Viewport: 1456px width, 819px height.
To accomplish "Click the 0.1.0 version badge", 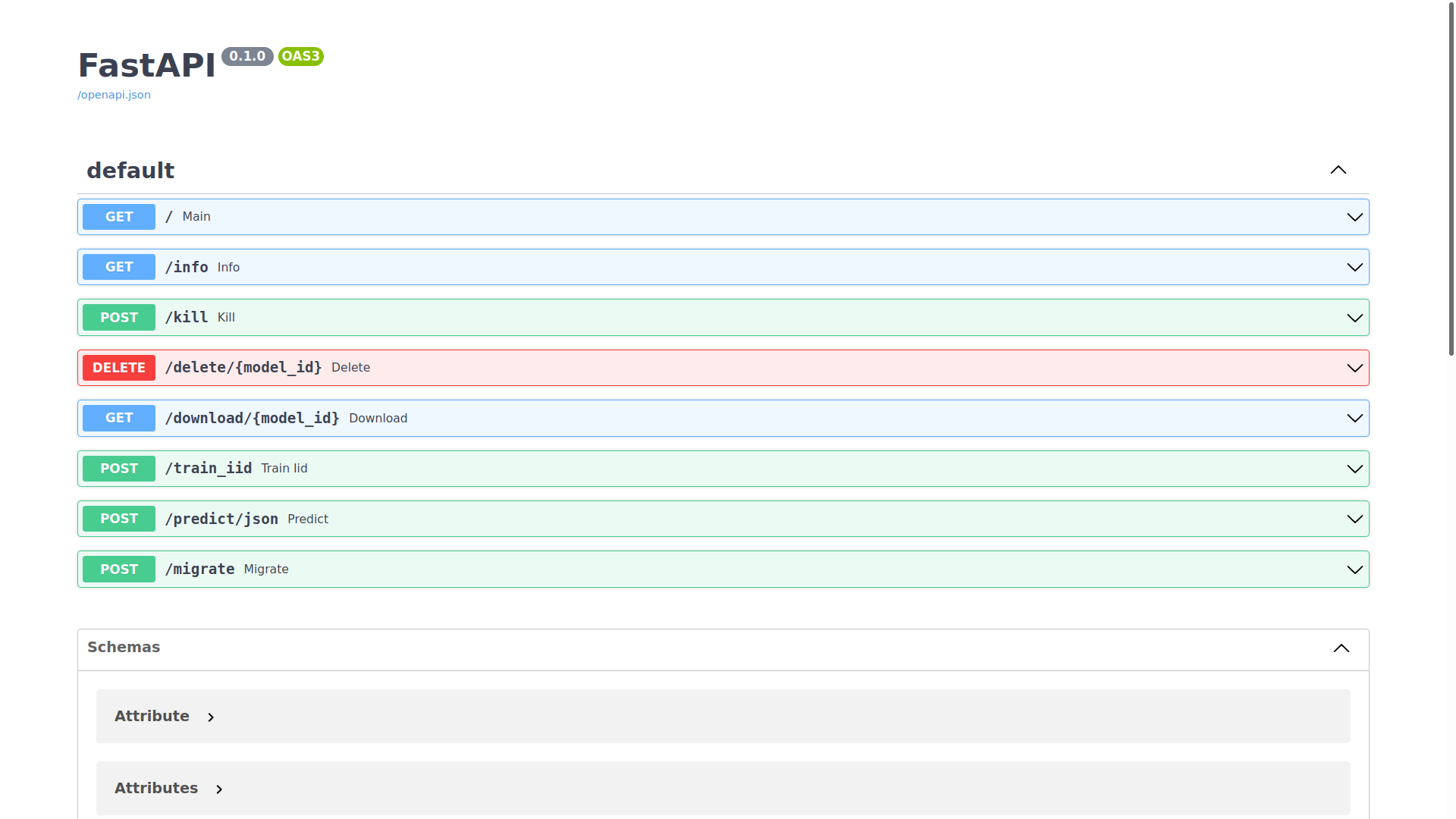I will tap(247, 56).
